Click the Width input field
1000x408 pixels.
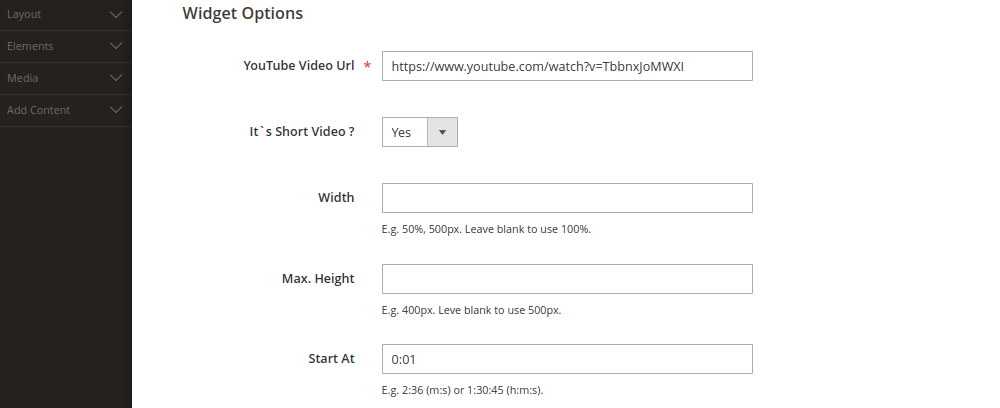(x=567, y=198)
